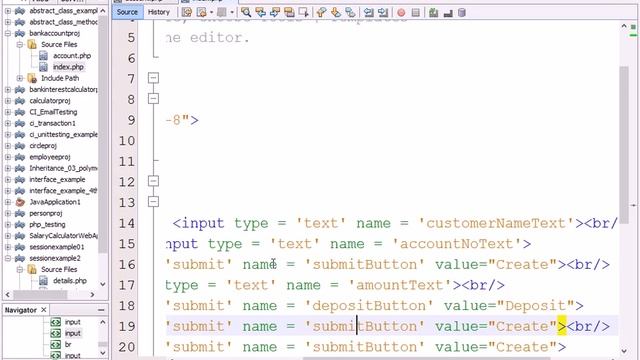The height and width of the screenshot is (360, 640).
Task: Open account.php in the project tree
Action: coord(72,56)
